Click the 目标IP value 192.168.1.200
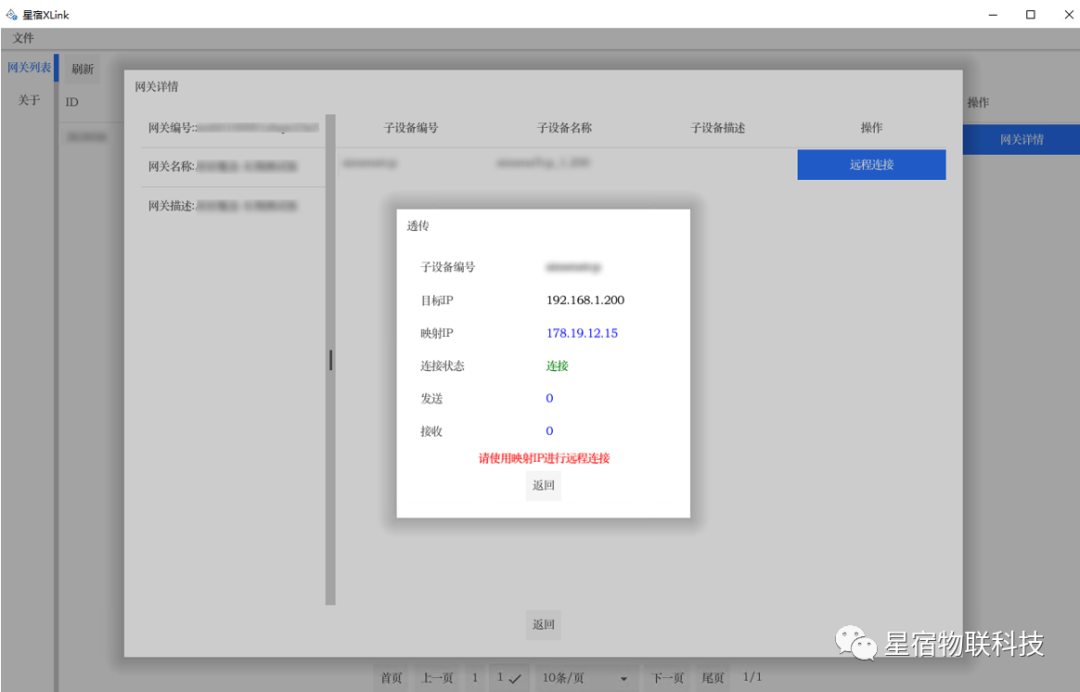This screenshot has height=692, width=1080. [585, 300]
